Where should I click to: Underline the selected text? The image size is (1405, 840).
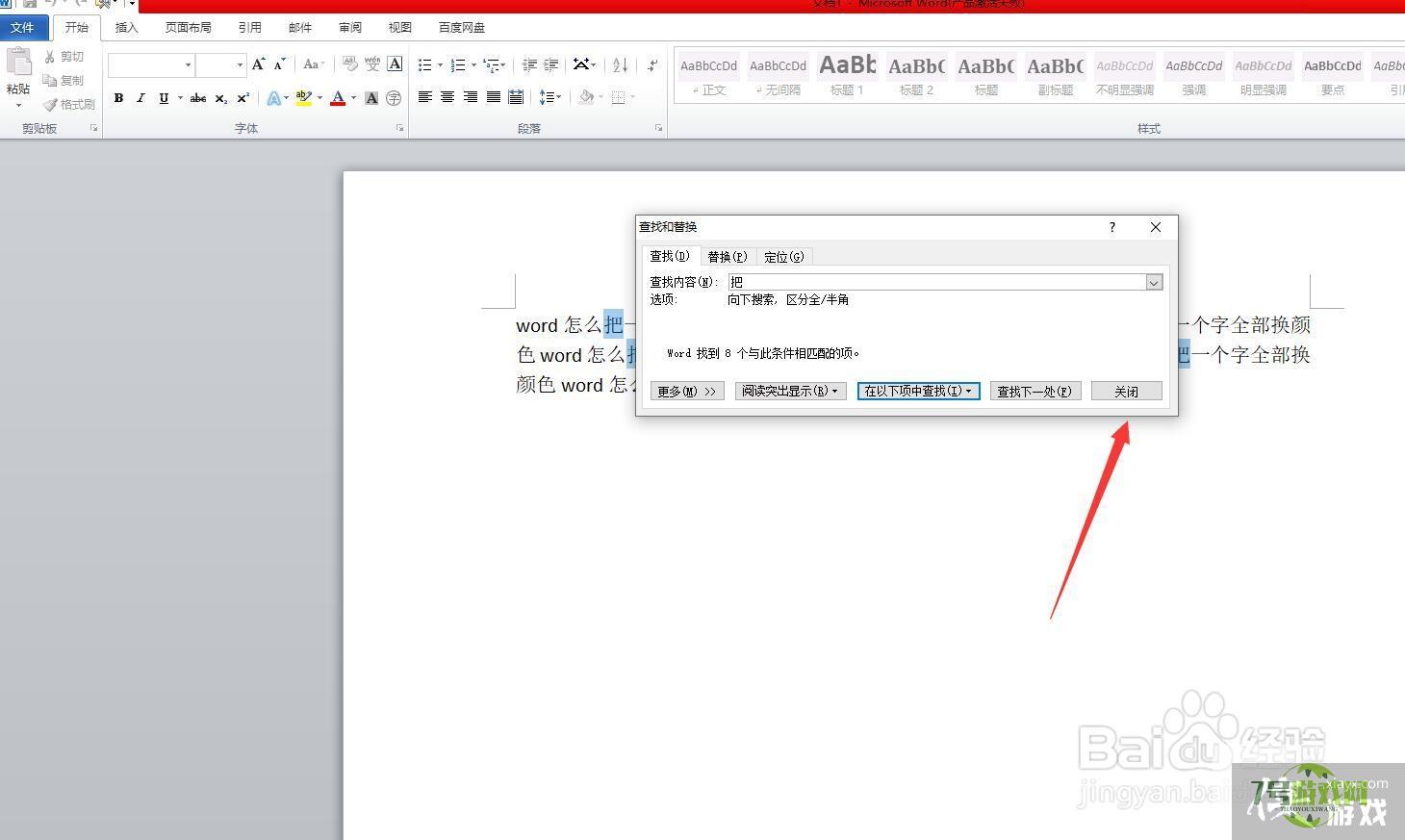(164, 98)
